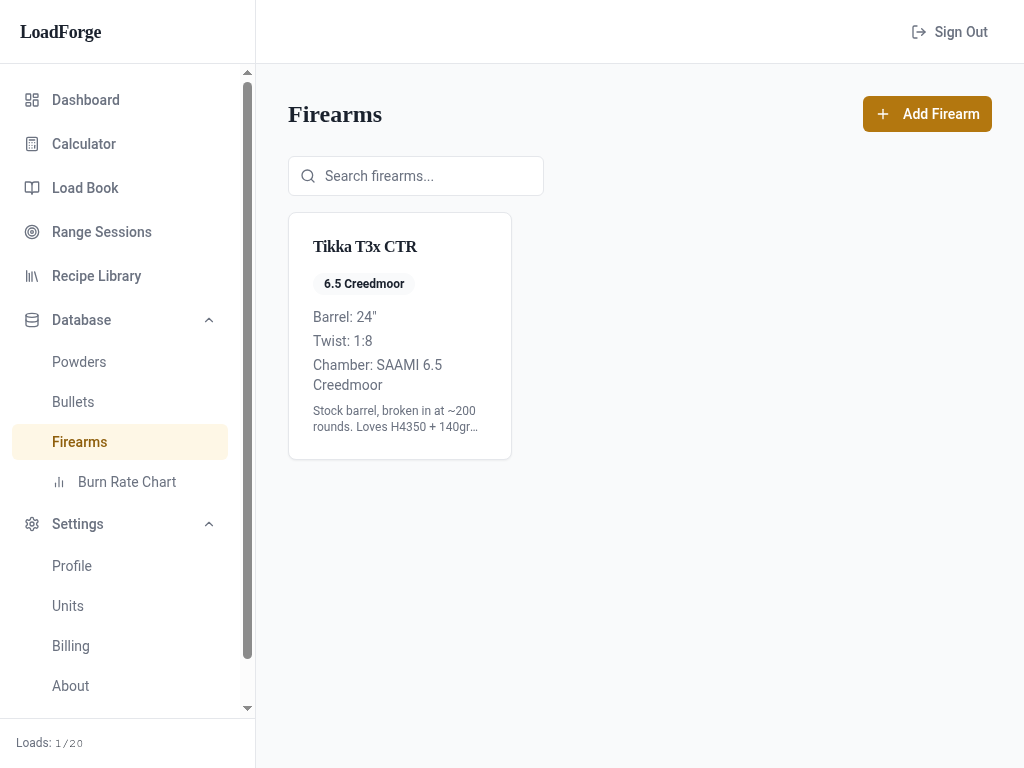Focus the Search firearms input field
Viewport: 1024px width, 768px height.
click(x=416, y=176)
